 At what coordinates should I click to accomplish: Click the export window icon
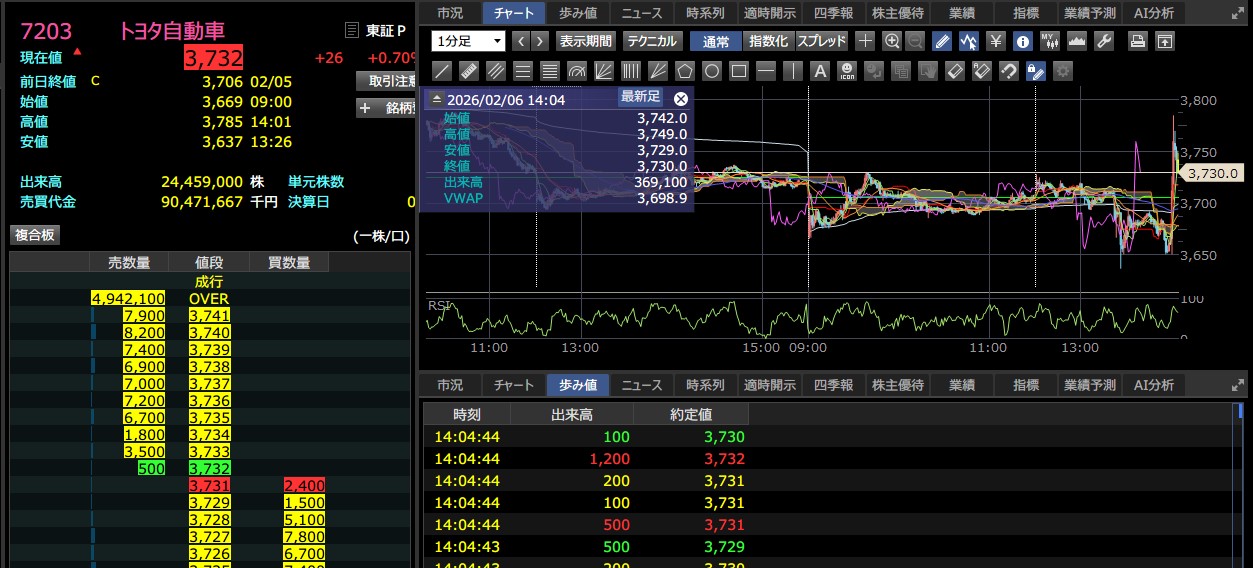pos(1164,41)
